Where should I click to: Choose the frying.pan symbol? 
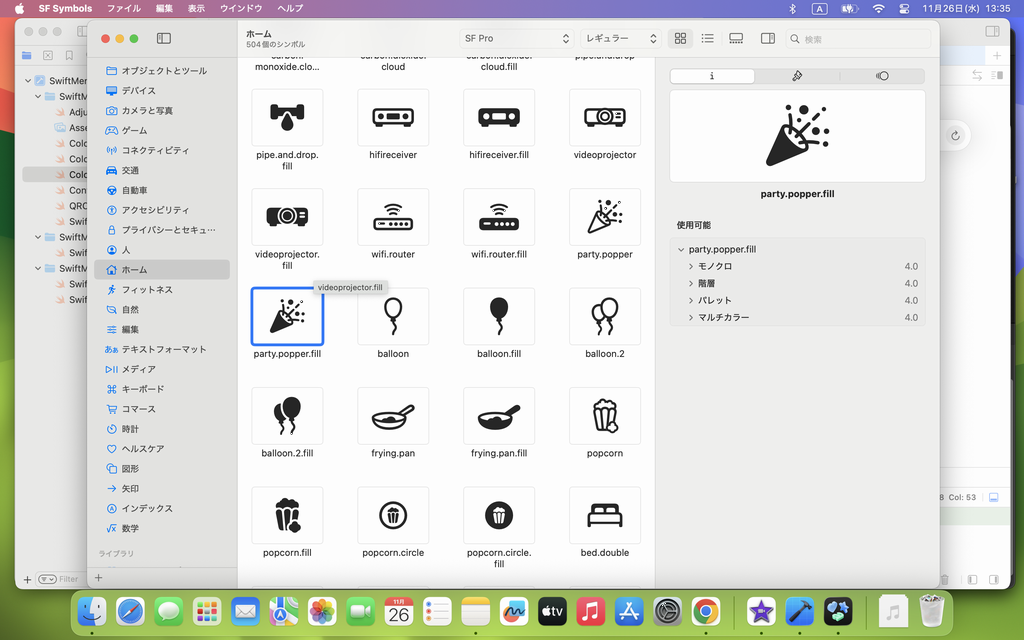pos(393,416)
